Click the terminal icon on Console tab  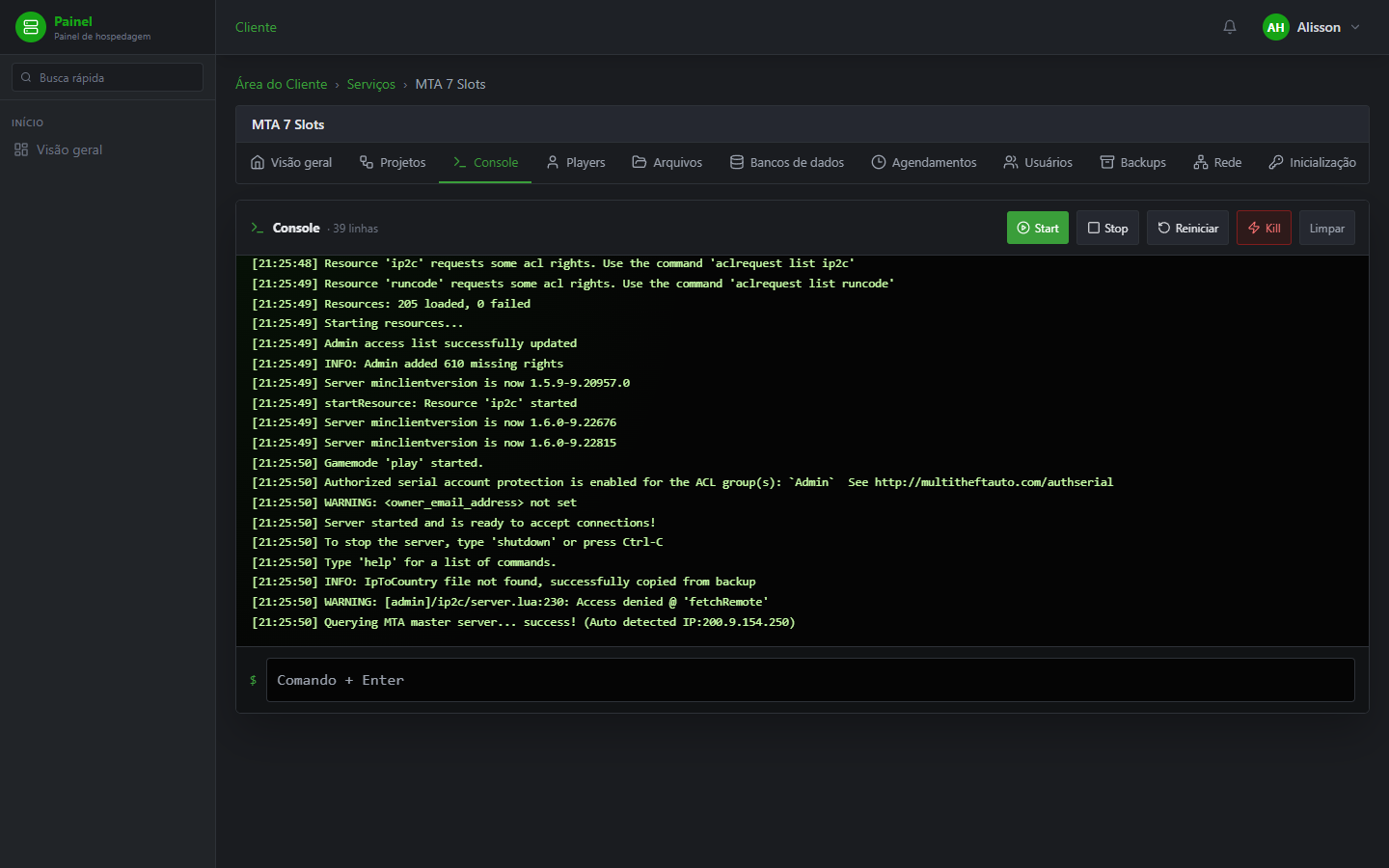[x=460, y=162]
